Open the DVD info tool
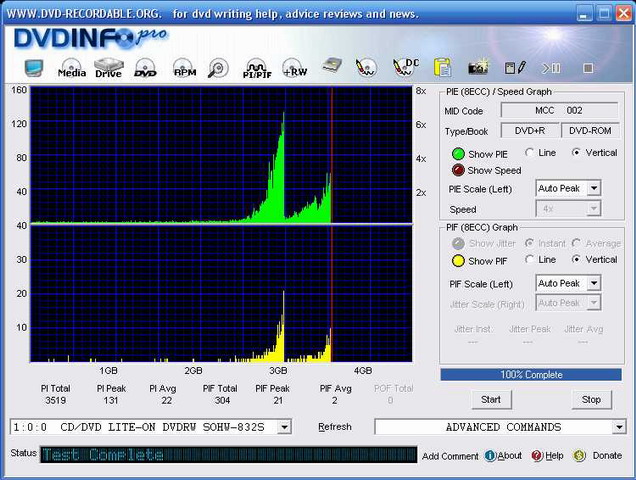Image resolution: width=636 pixels, height=480 pixels. click(145, 68)
